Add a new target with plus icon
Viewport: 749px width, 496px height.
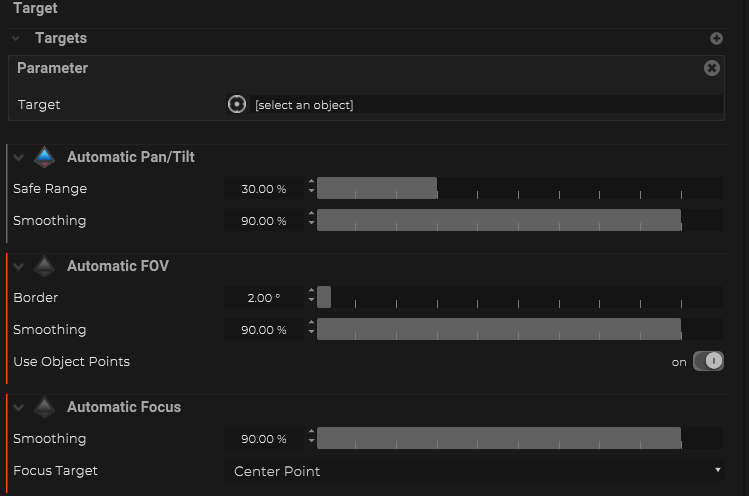point(716,39)
